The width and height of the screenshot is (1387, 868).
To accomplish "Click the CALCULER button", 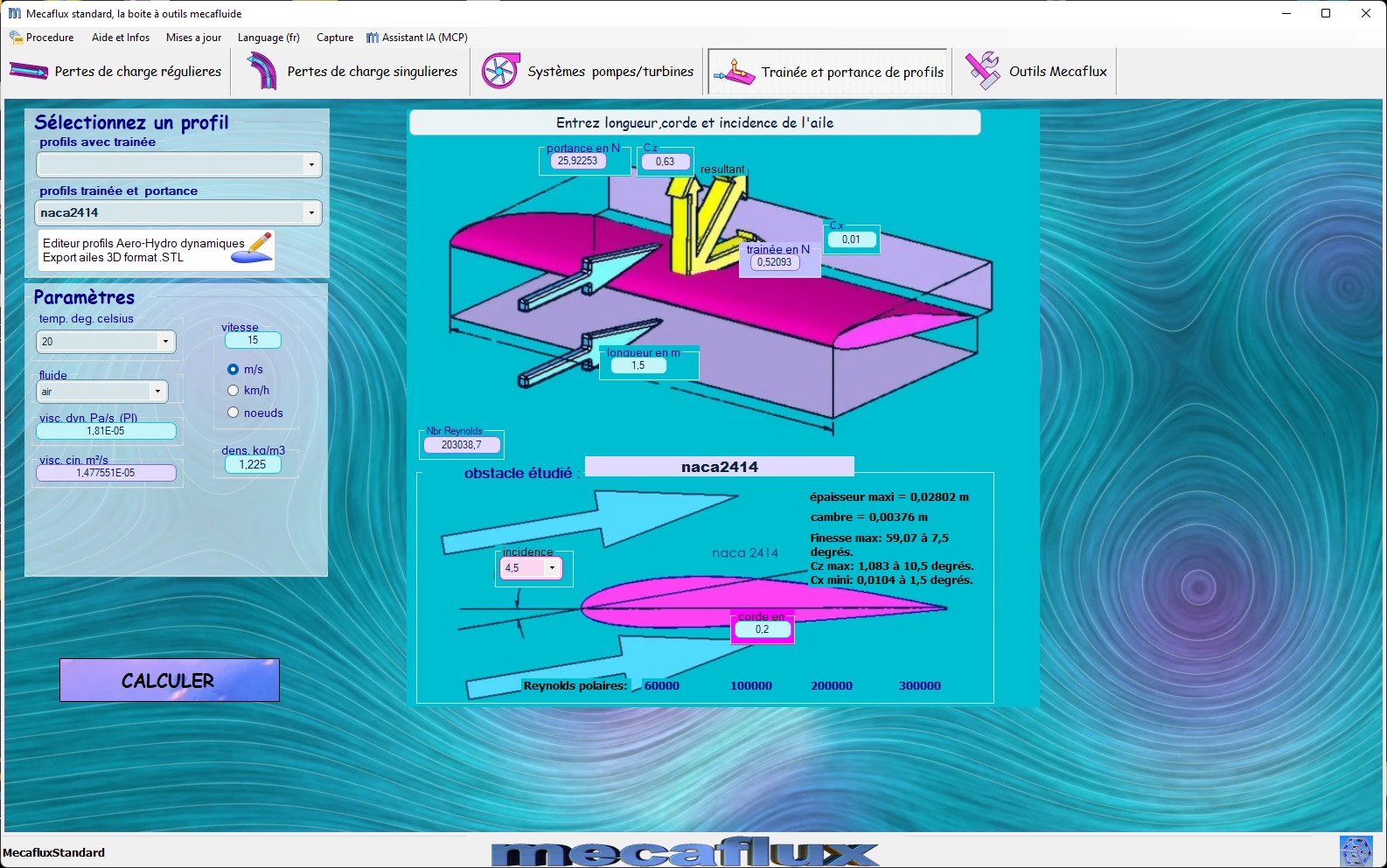I will (x=170, y=680).
